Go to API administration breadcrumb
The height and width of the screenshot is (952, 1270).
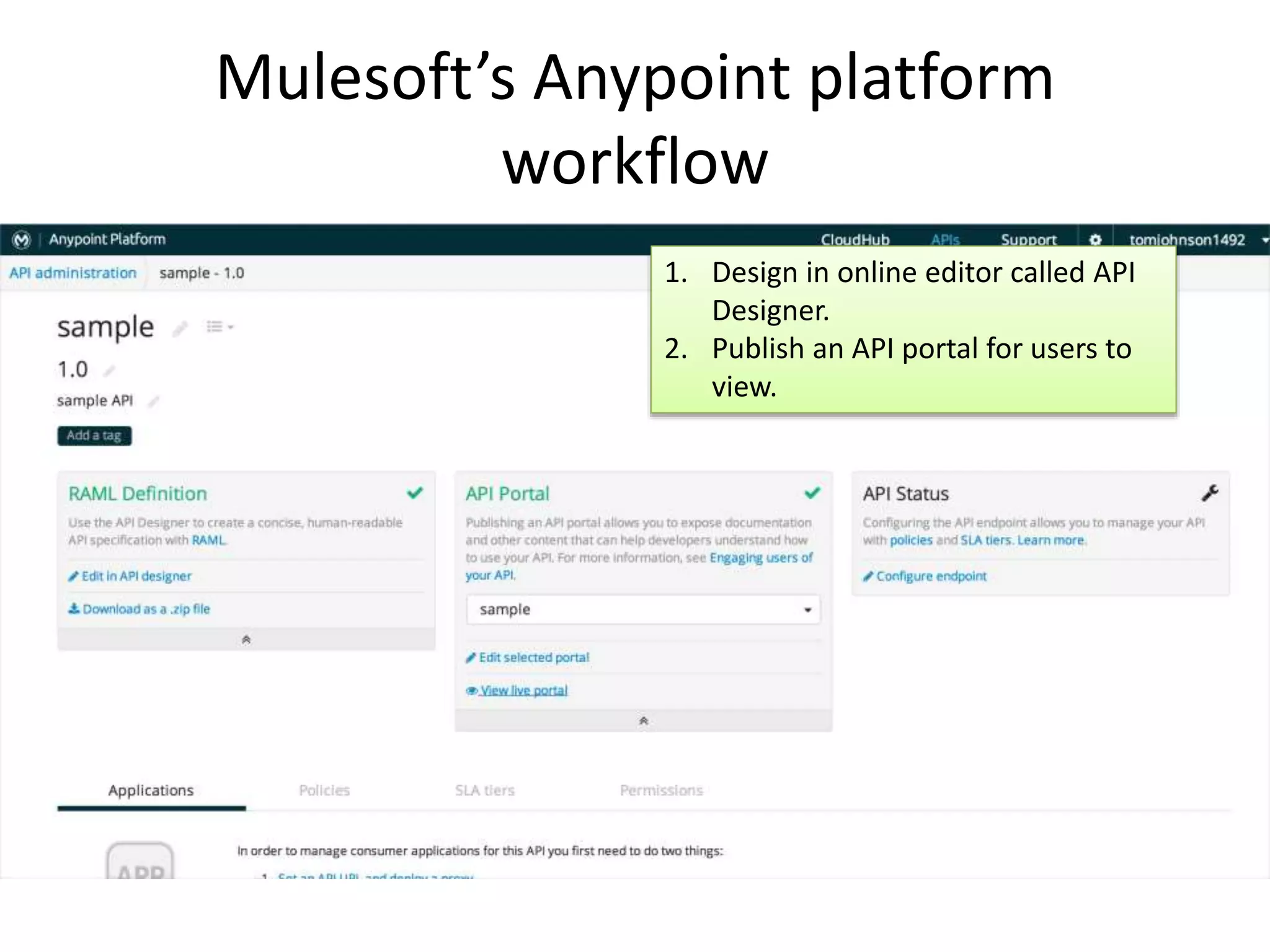coord(73,273)
